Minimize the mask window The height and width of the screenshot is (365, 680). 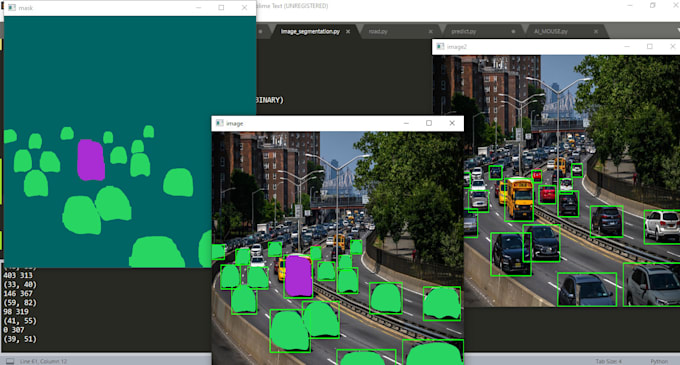199,8
